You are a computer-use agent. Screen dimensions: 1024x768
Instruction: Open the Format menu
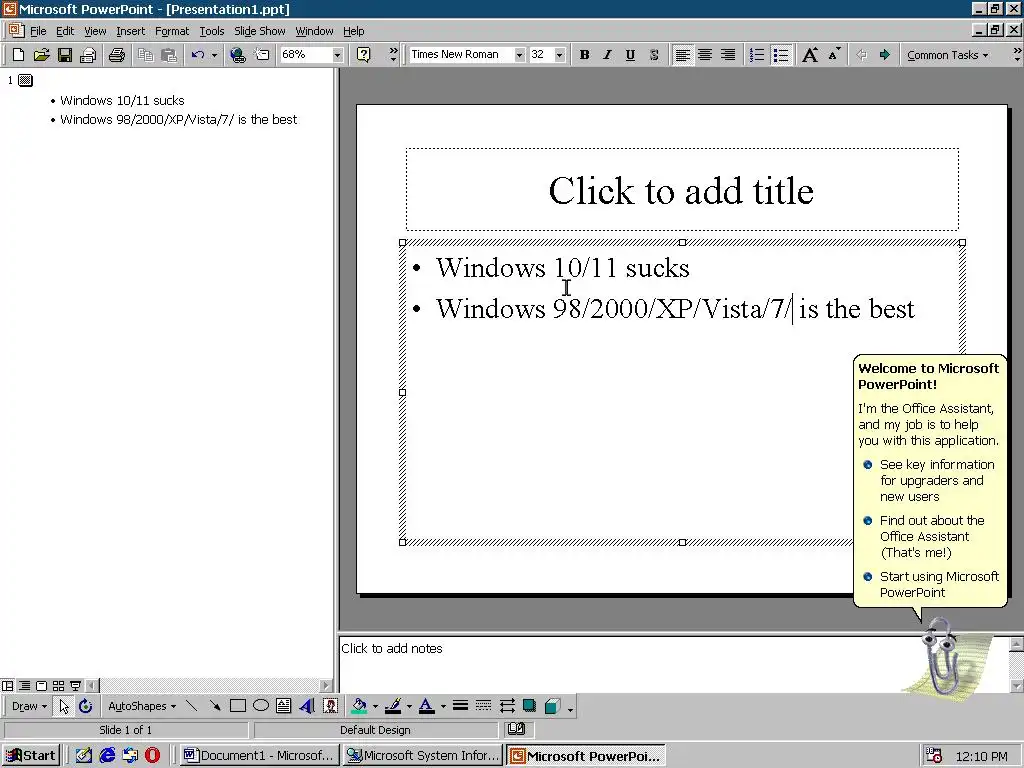(172, 31)
